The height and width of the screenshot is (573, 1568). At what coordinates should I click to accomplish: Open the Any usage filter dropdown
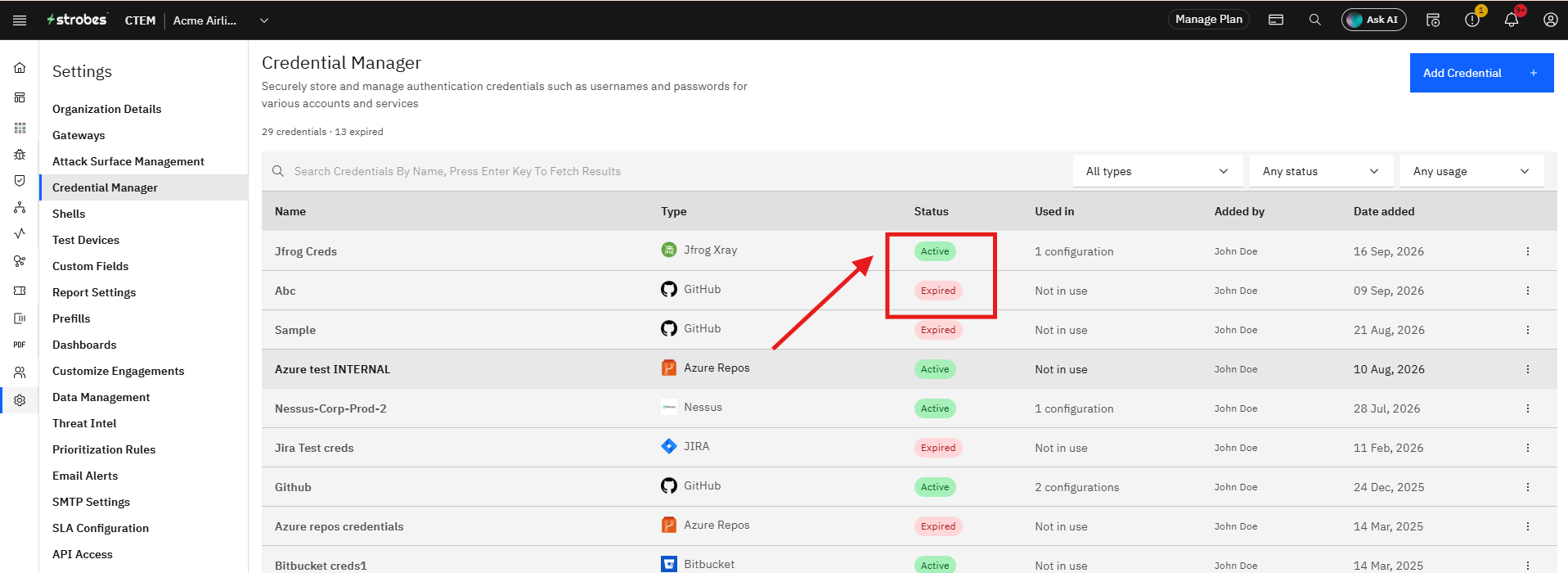pos(1471,171)
